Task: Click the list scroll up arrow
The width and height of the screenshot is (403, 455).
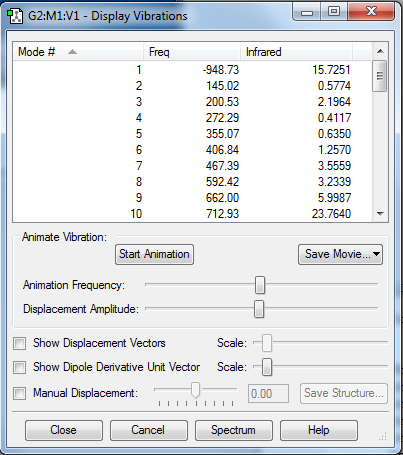Action: (380, 51)
